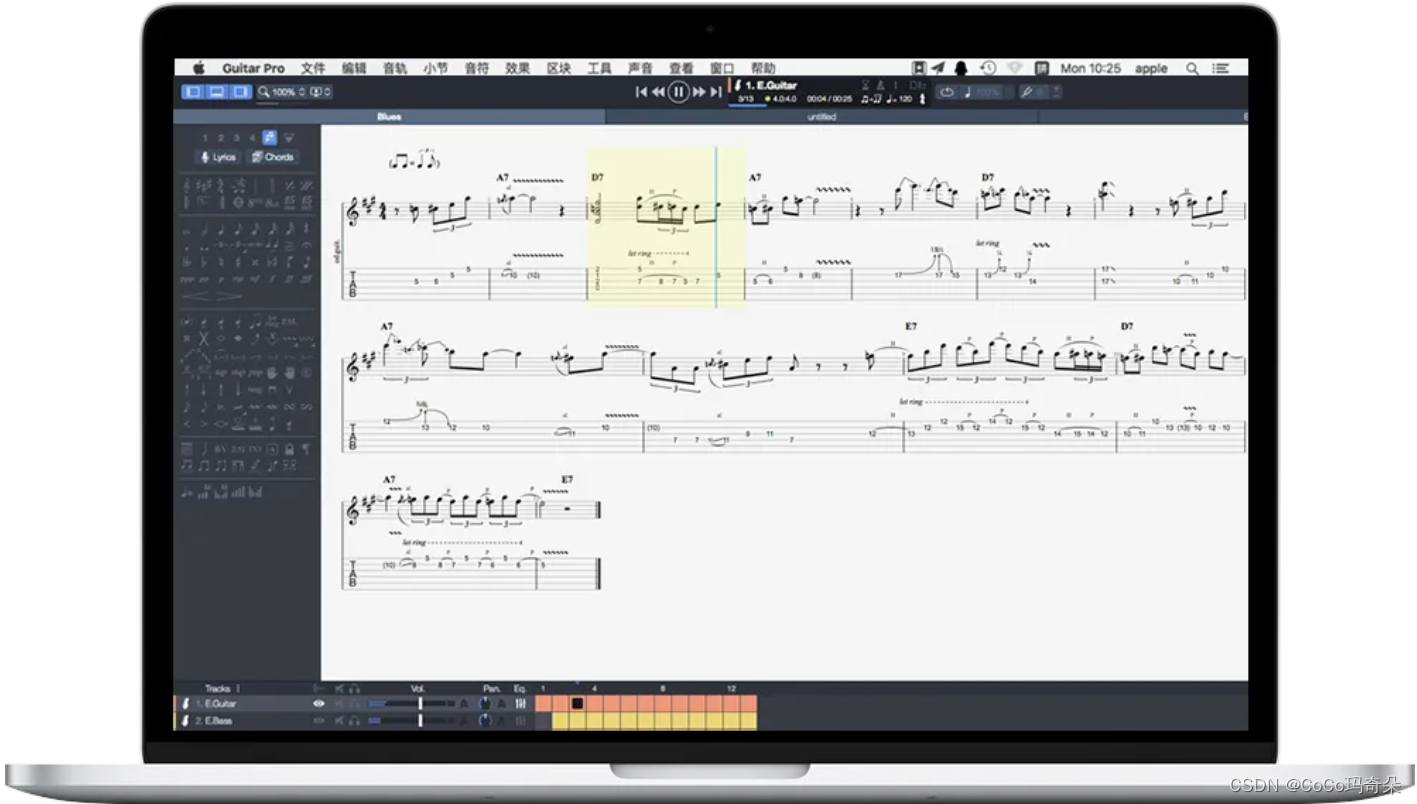Click the design mode icon beside voices

point(288,138)
